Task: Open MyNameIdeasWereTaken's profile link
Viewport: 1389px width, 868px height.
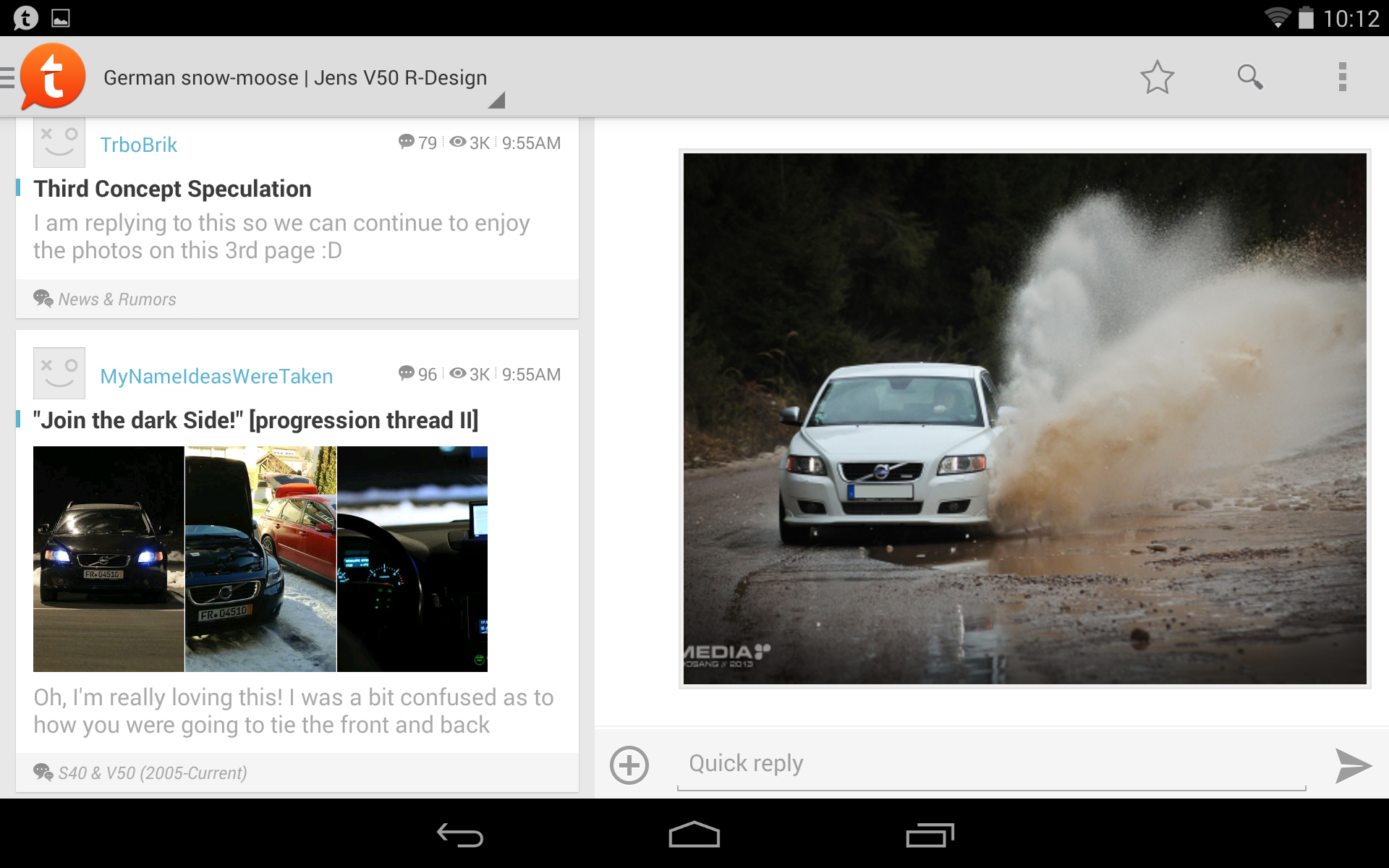Action: pyautogui.click(x=216, y=376)
